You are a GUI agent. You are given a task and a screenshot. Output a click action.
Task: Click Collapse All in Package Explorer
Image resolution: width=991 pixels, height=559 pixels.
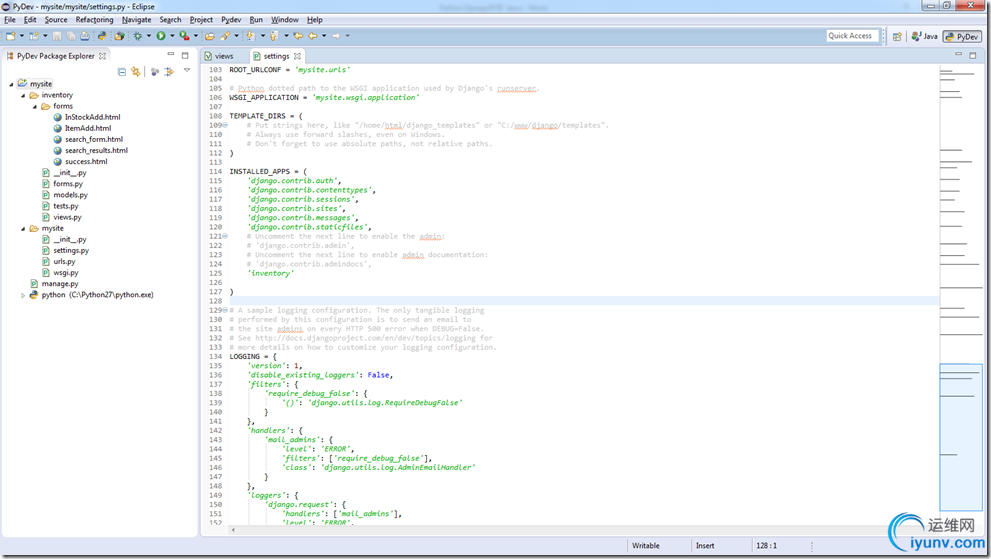click(x=121, y=72)
